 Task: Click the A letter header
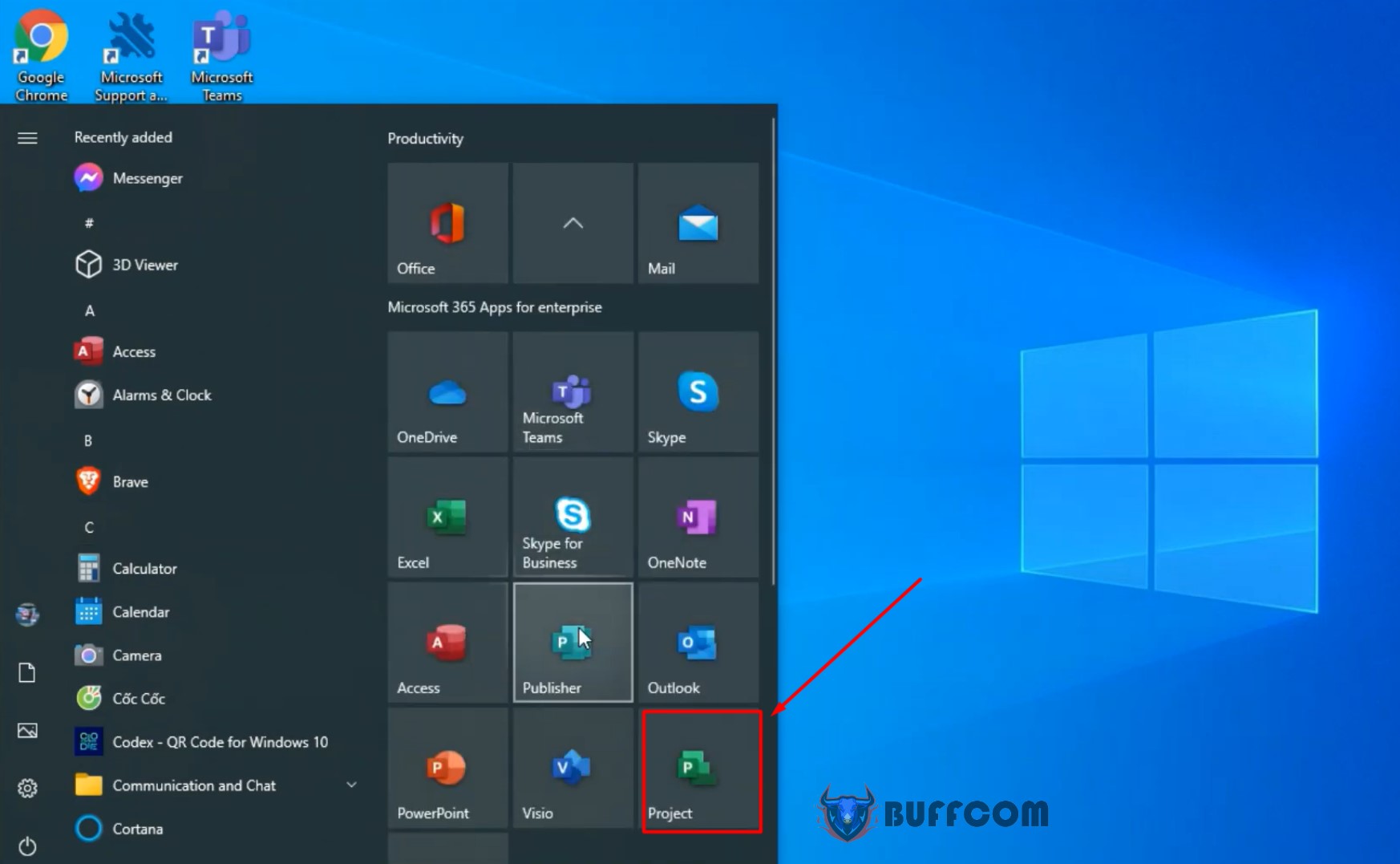point(89,310)
